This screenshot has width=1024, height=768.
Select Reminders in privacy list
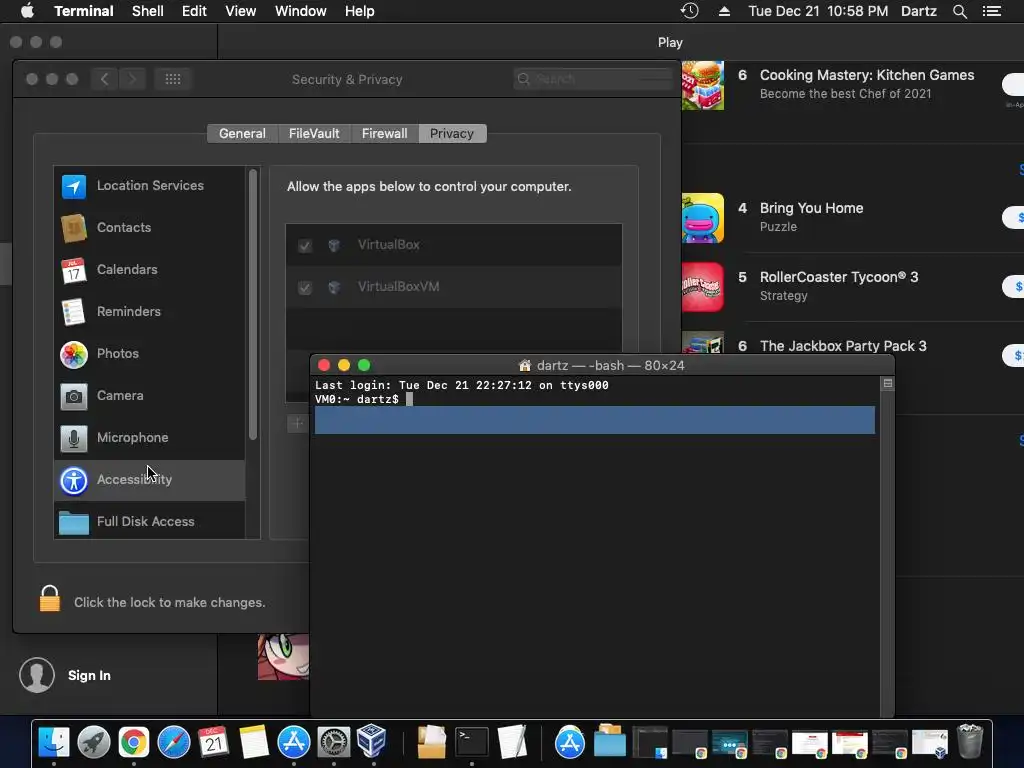coord(150,312)
